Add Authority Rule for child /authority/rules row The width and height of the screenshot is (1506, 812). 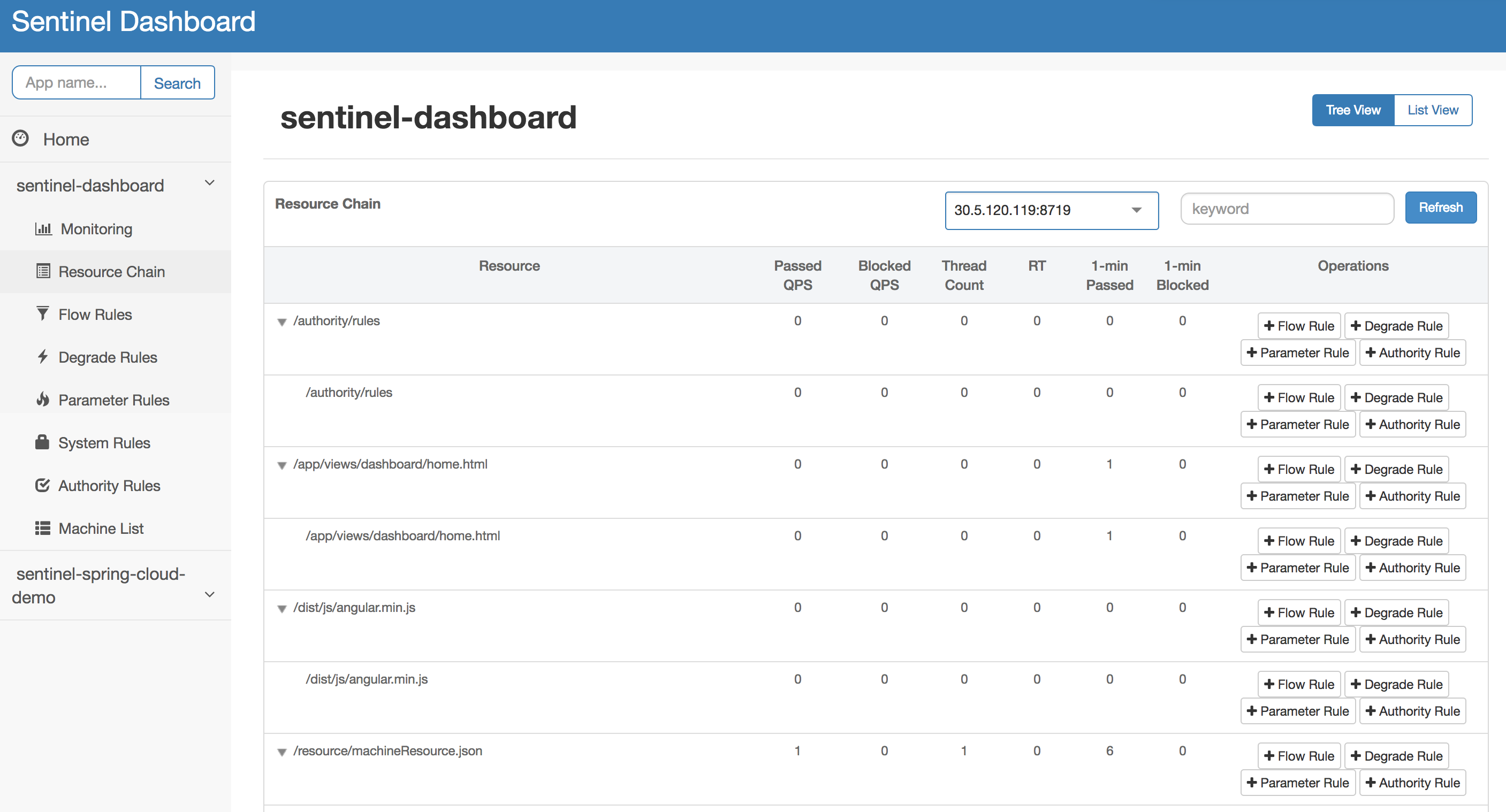point(1412,425)
